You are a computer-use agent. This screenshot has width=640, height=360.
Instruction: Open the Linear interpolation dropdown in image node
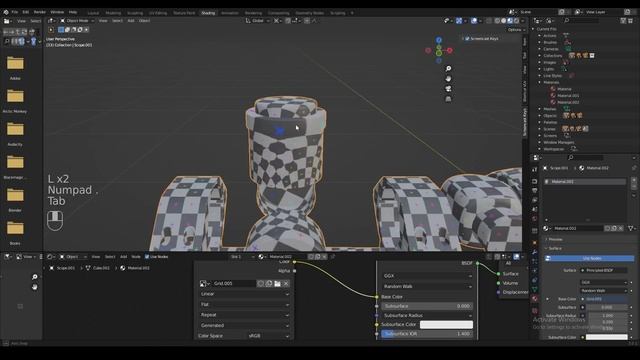245,294
